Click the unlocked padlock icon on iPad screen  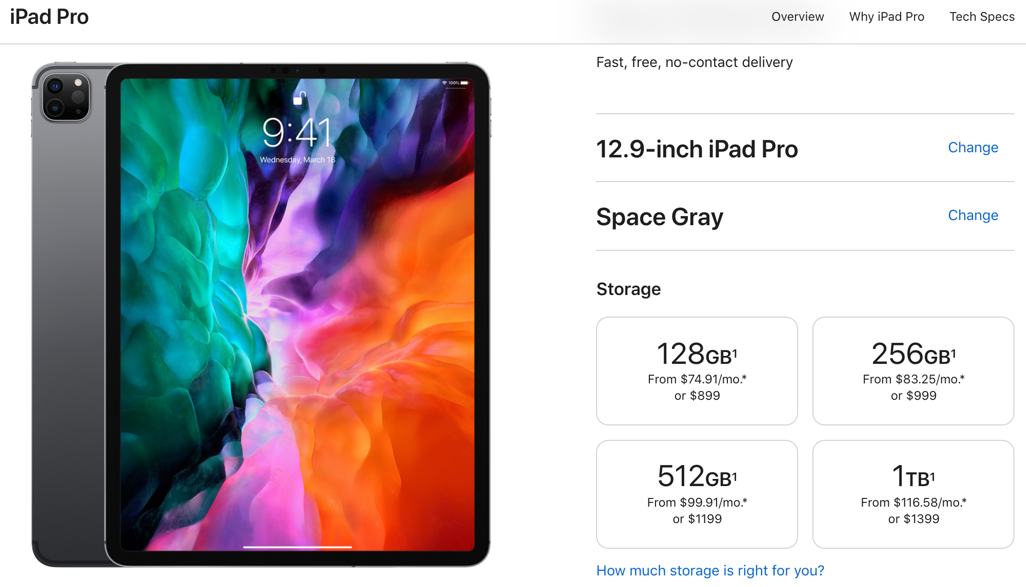(299, 98)
